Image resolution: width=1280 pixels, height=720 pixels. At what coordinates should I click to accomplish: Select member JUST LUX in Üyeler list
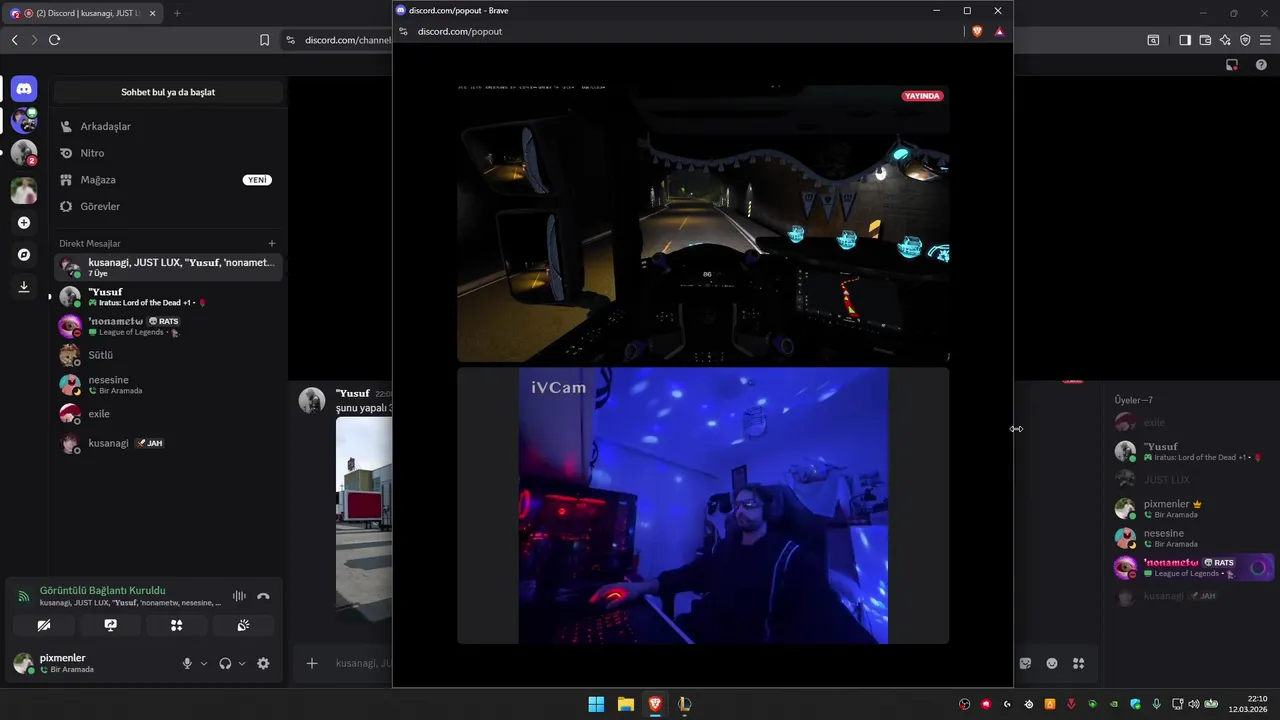coord(1193,480)
